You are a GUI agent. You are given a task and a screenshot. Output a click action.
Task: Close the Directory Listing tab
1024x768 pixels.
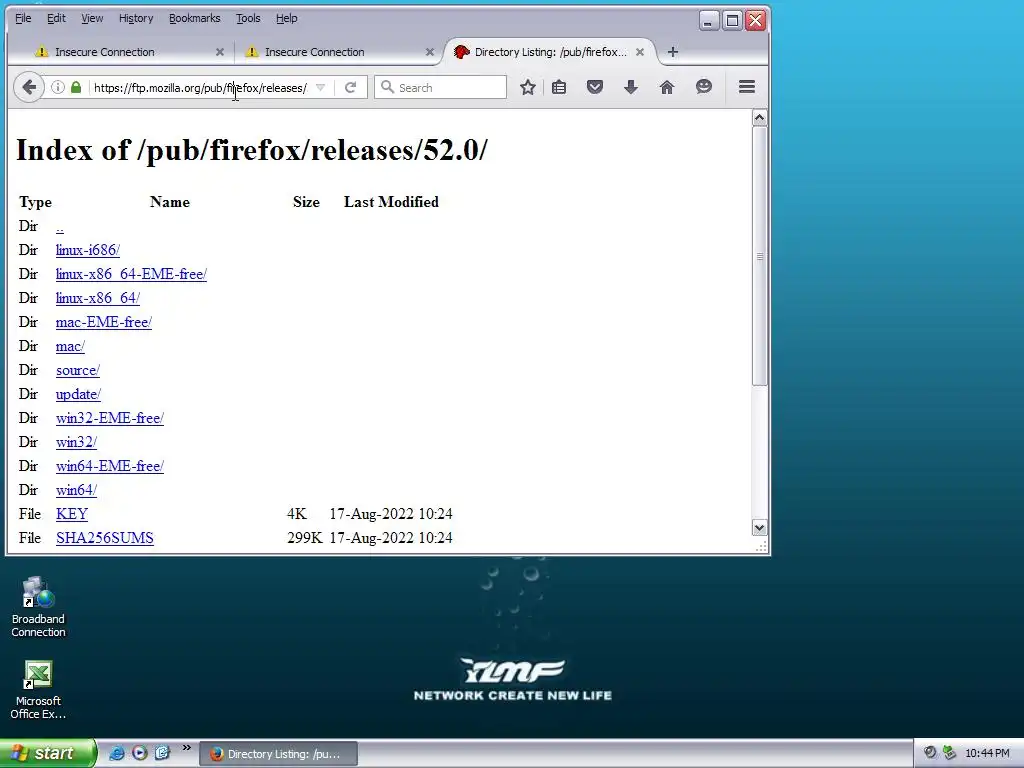[x=640, y=52]
